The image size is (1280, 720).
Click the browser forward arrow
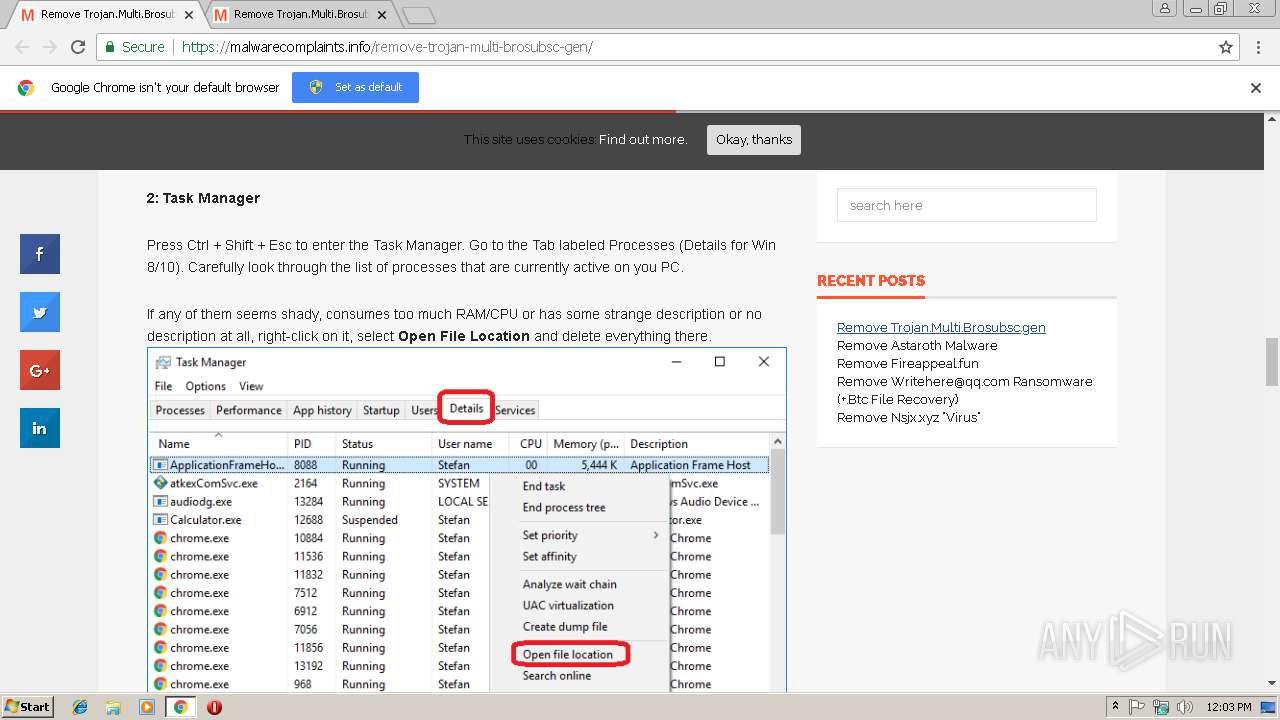[50, 47]
